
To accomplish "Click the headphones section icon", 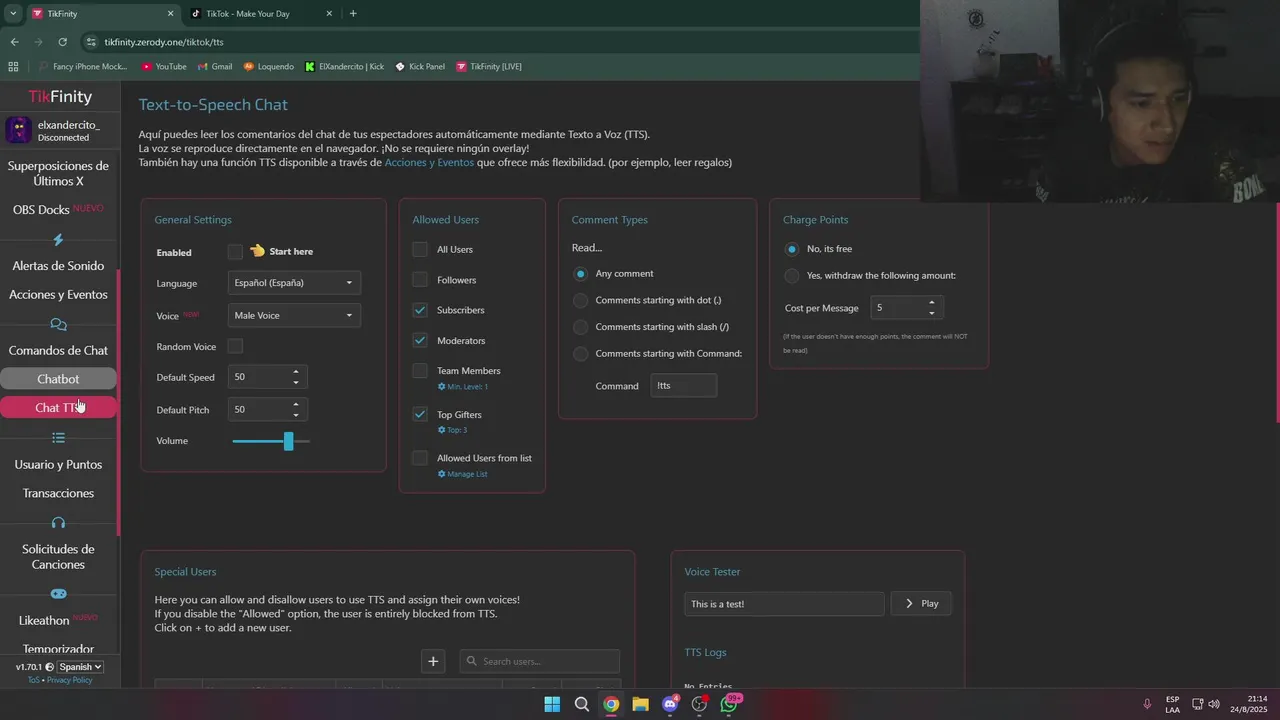I will pyautogui.click(x=58, y=523).
